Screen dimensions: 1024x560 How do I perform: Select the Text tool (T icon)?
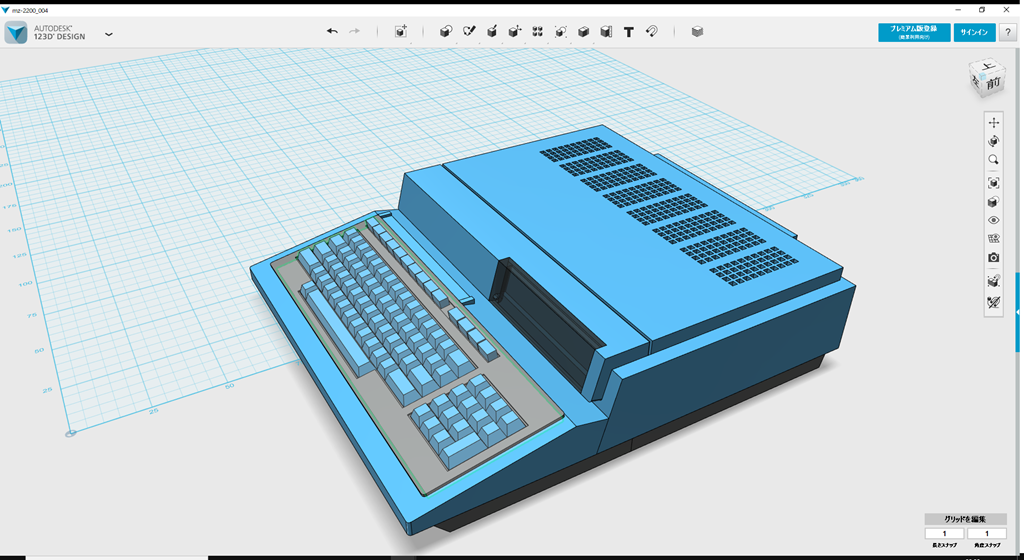pyautogui.click(x=628, y=32)
